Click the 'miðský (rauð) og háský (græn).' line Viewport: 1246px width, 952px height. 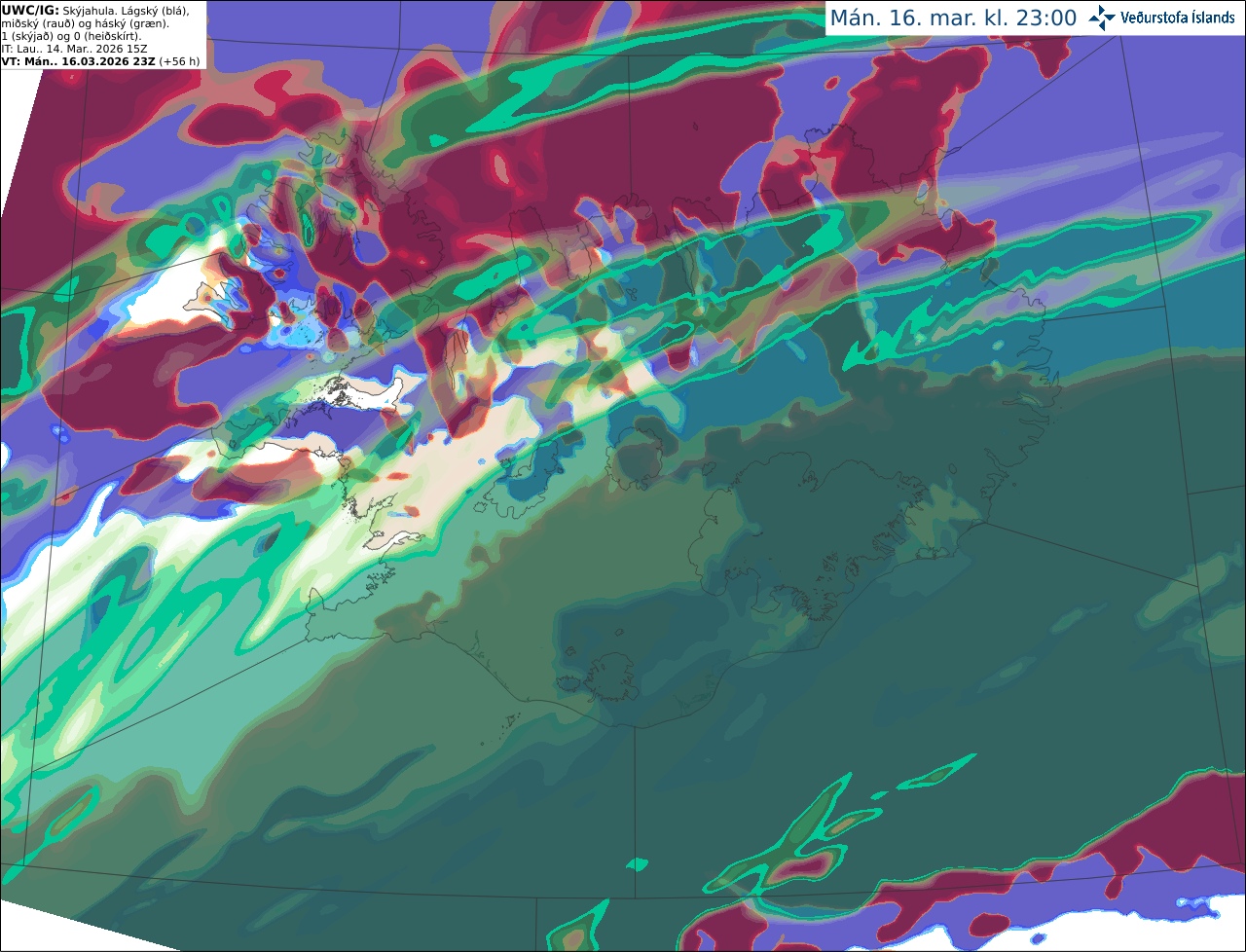tap(85, 23)
